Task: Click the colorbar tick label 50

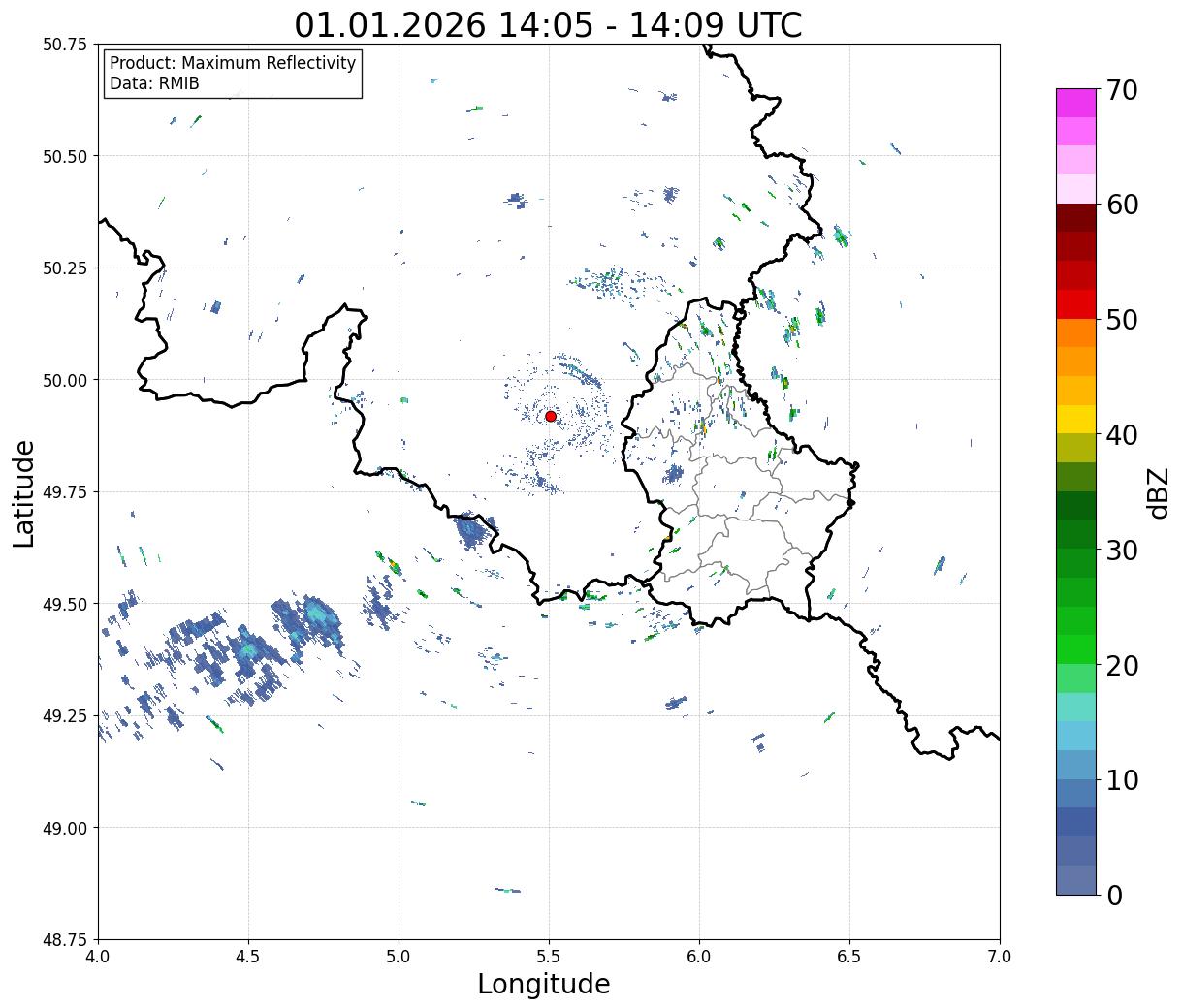Action: point(1123,320)
